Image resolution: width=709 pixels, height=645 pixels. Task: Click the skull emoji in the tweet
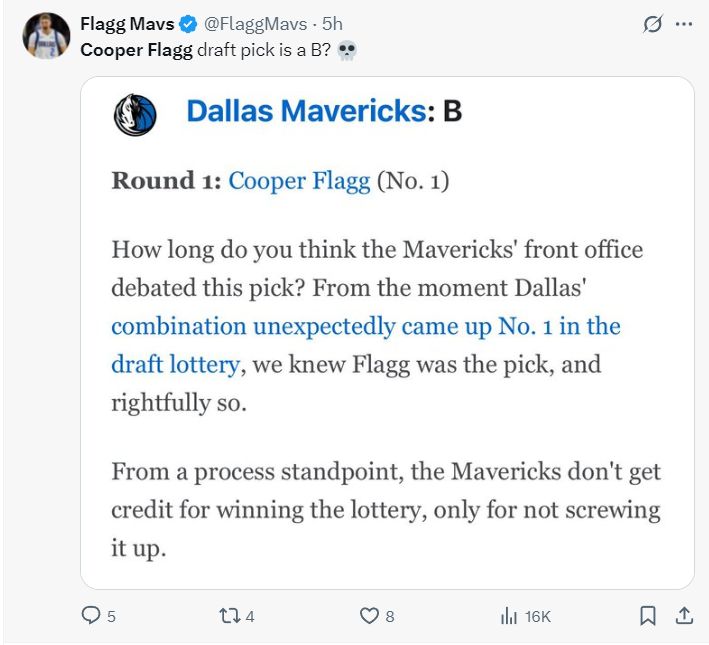tap(347, 51)
